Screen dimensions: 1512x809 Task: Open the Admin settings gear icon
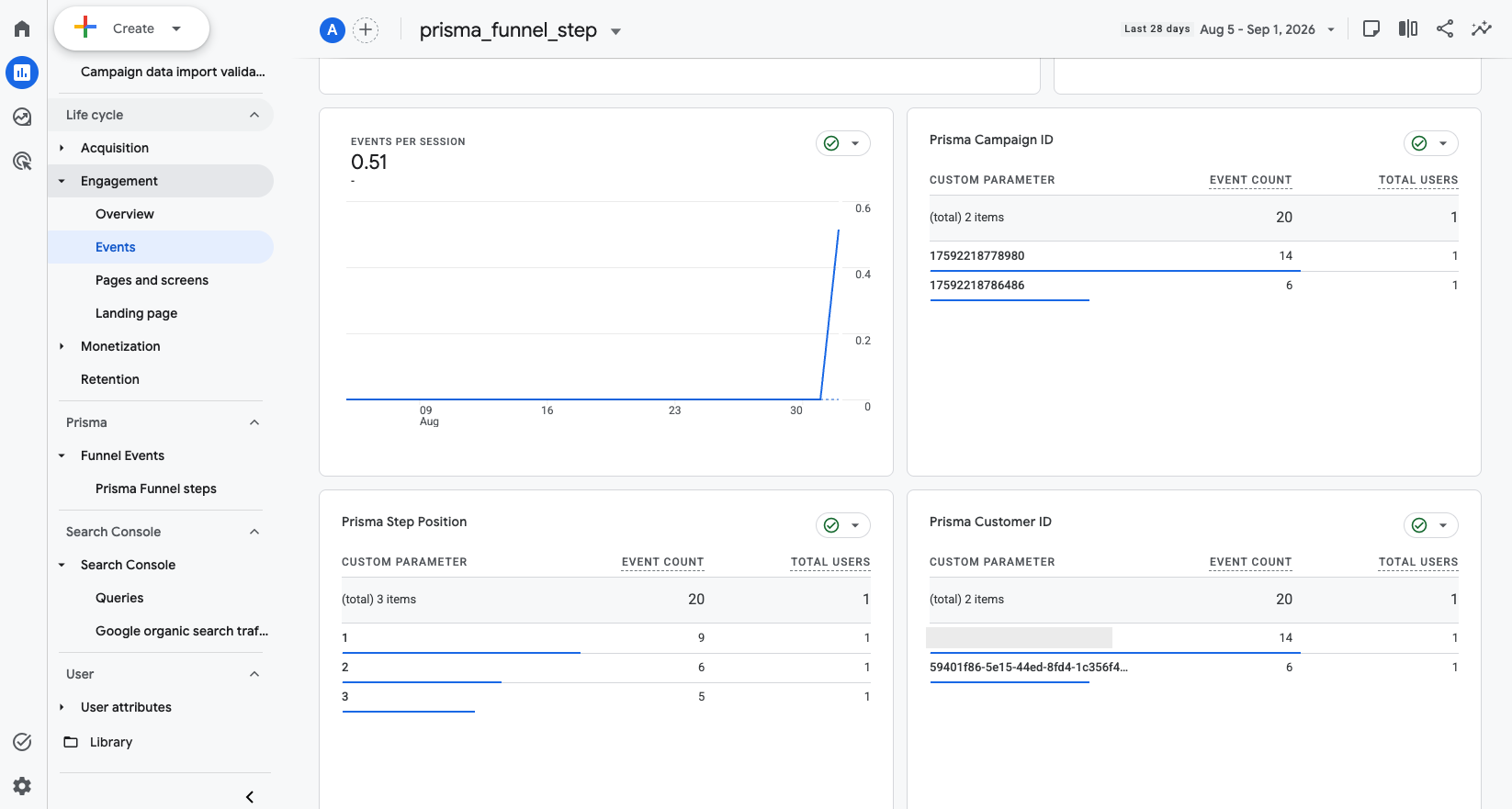point(22,785)
